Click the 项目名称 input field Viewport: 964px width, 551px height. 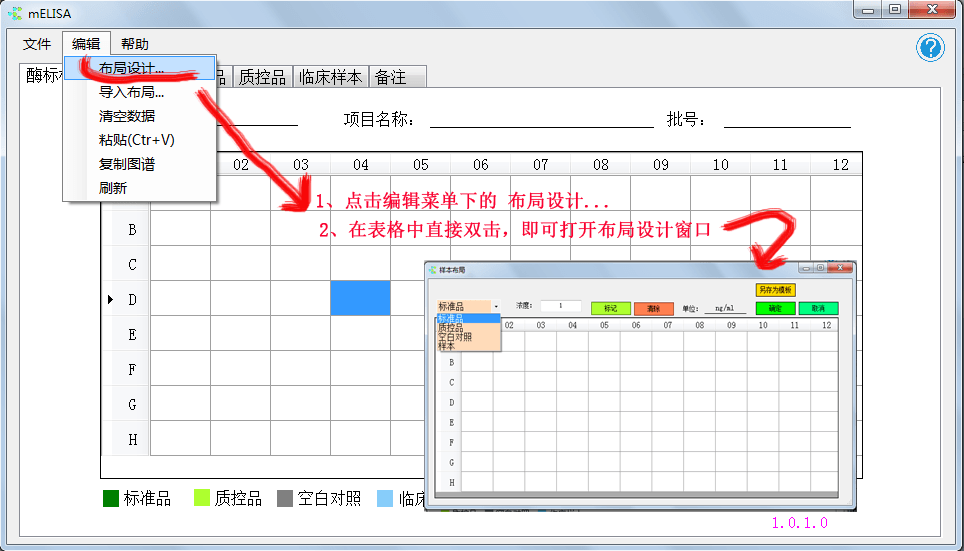[x=542, y=119]
